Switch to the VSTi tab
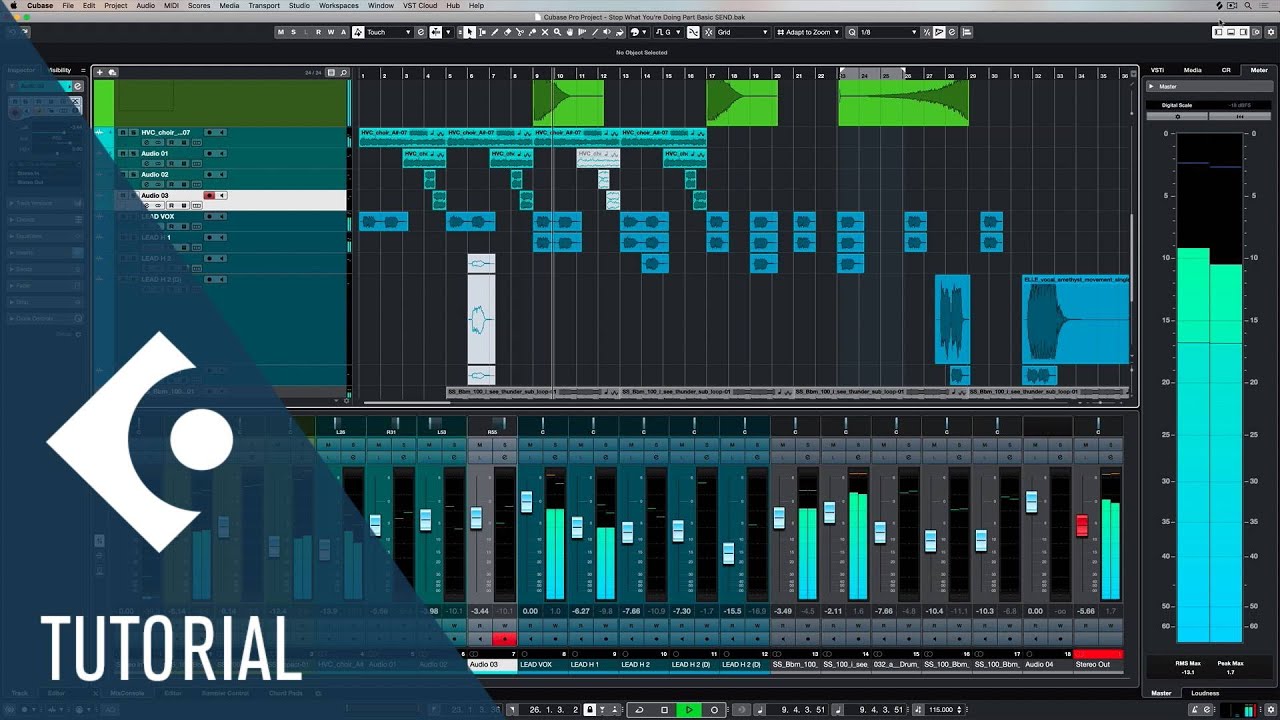Image resolution: width=1280 pixels, height=720 pixels. point(1157,70)
